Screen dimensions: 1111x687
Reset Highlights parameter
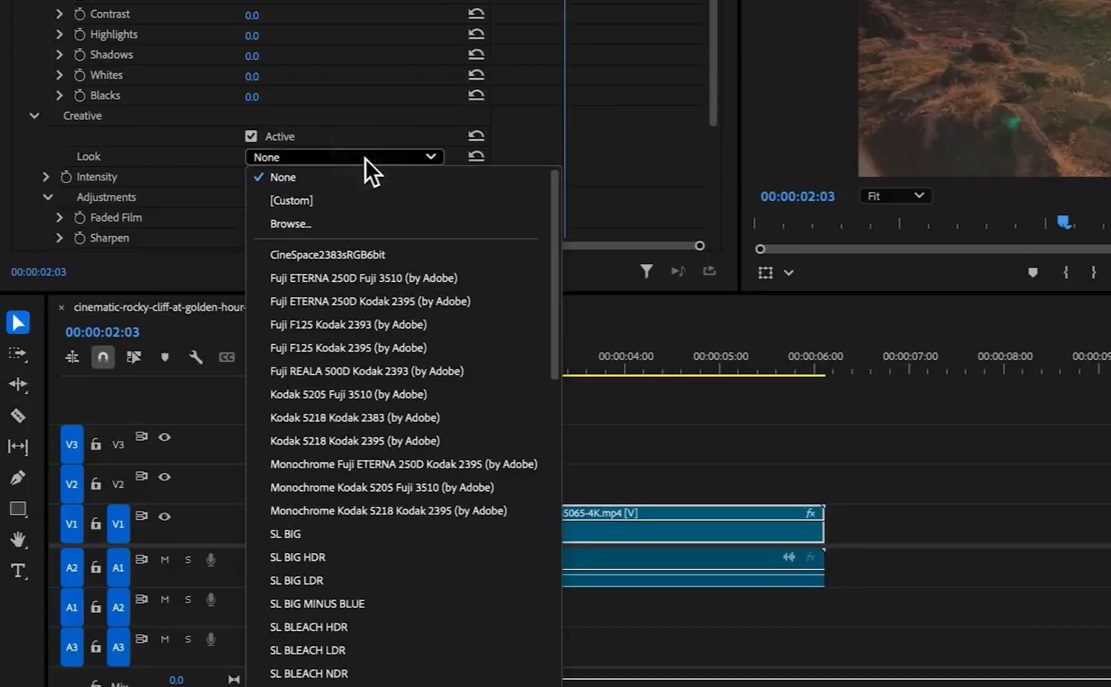tap(476, 34)
